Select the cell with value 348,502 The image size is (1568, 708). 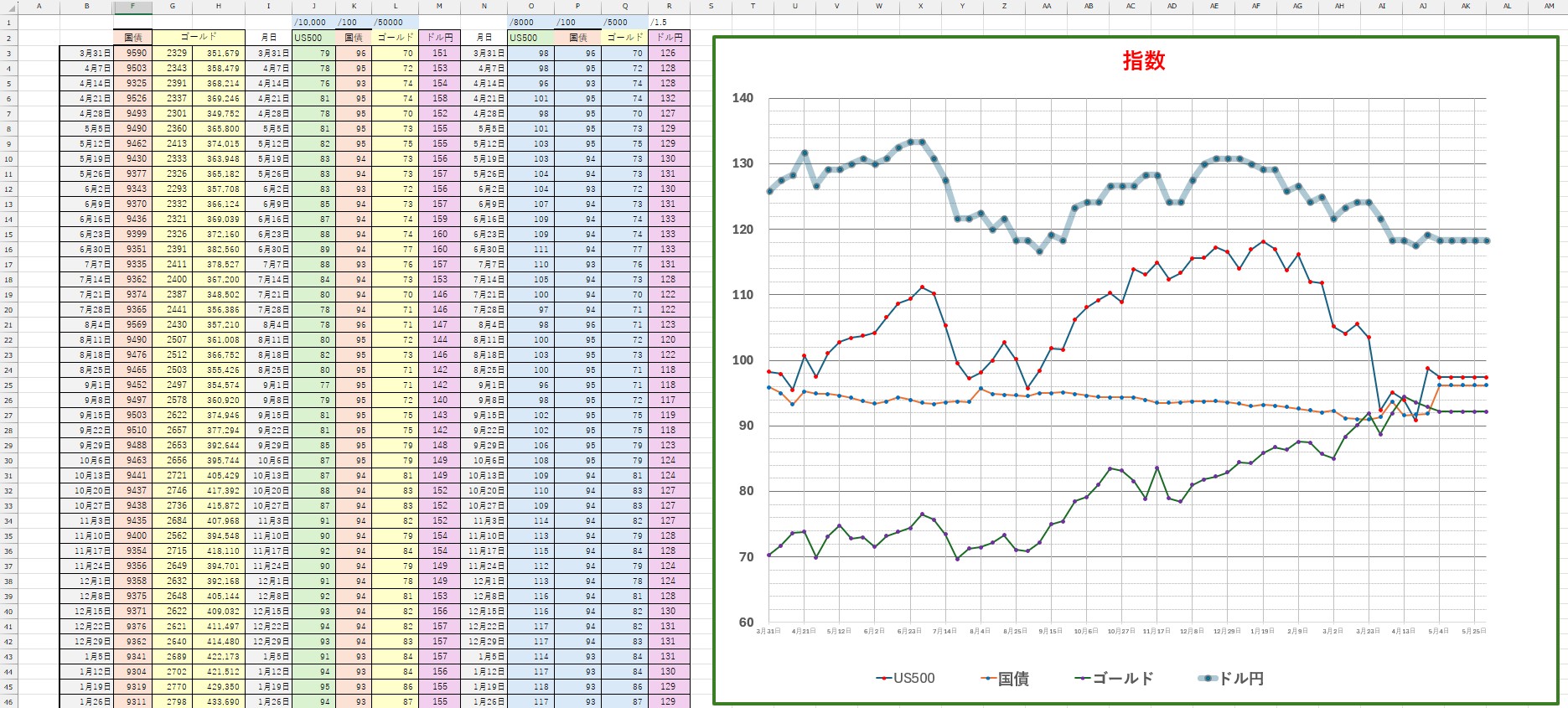(219, 294)
